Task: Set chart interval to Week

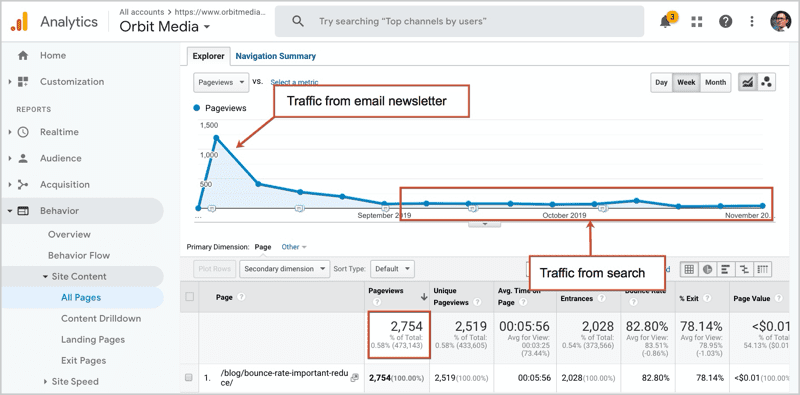Action: coord(686,82)
